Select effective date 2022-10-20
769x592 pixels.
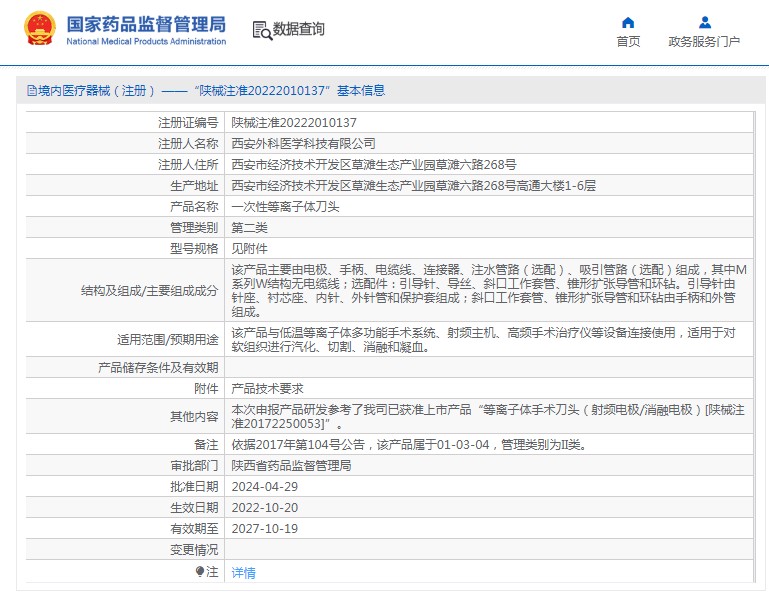(264, 508)
